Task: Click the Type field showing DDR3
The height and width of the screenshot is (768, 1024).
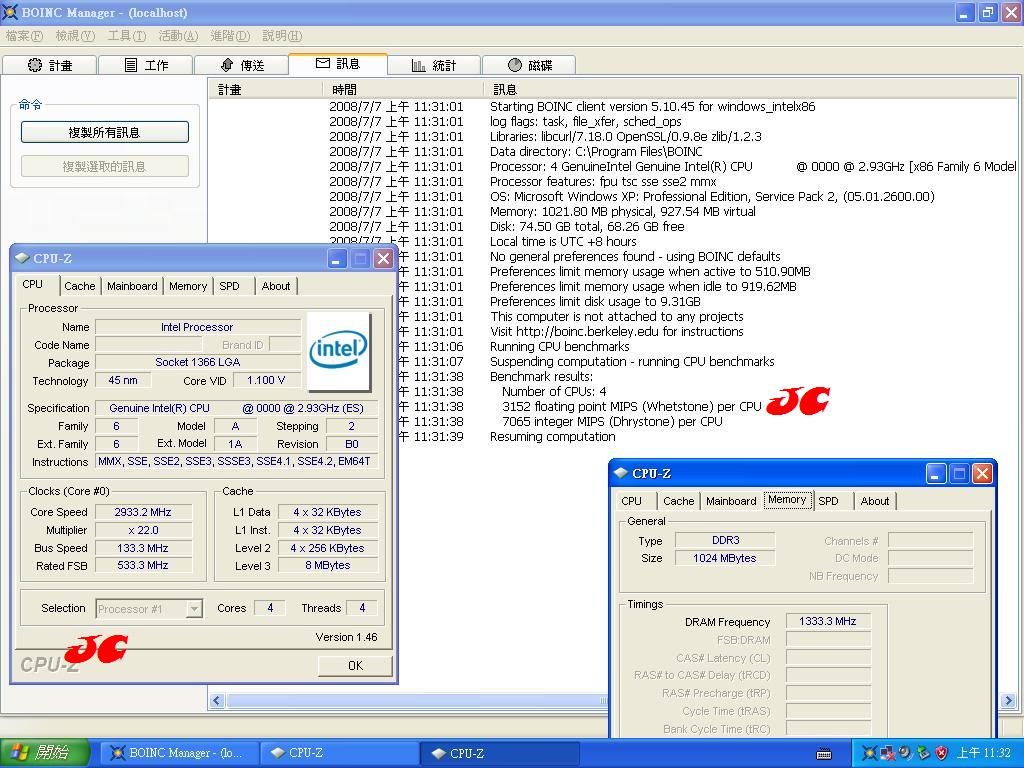Action: 725,540
